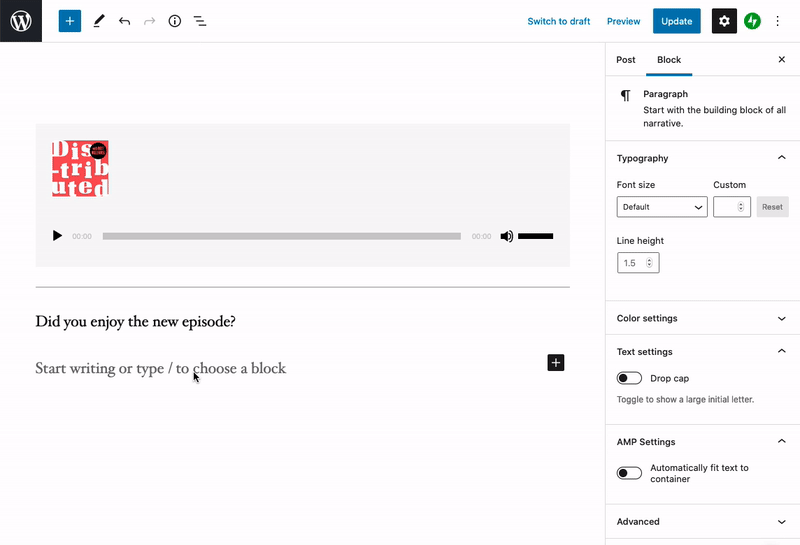Select the pencil Tools icon
800x545 pixels.
(x=99, y=21)
